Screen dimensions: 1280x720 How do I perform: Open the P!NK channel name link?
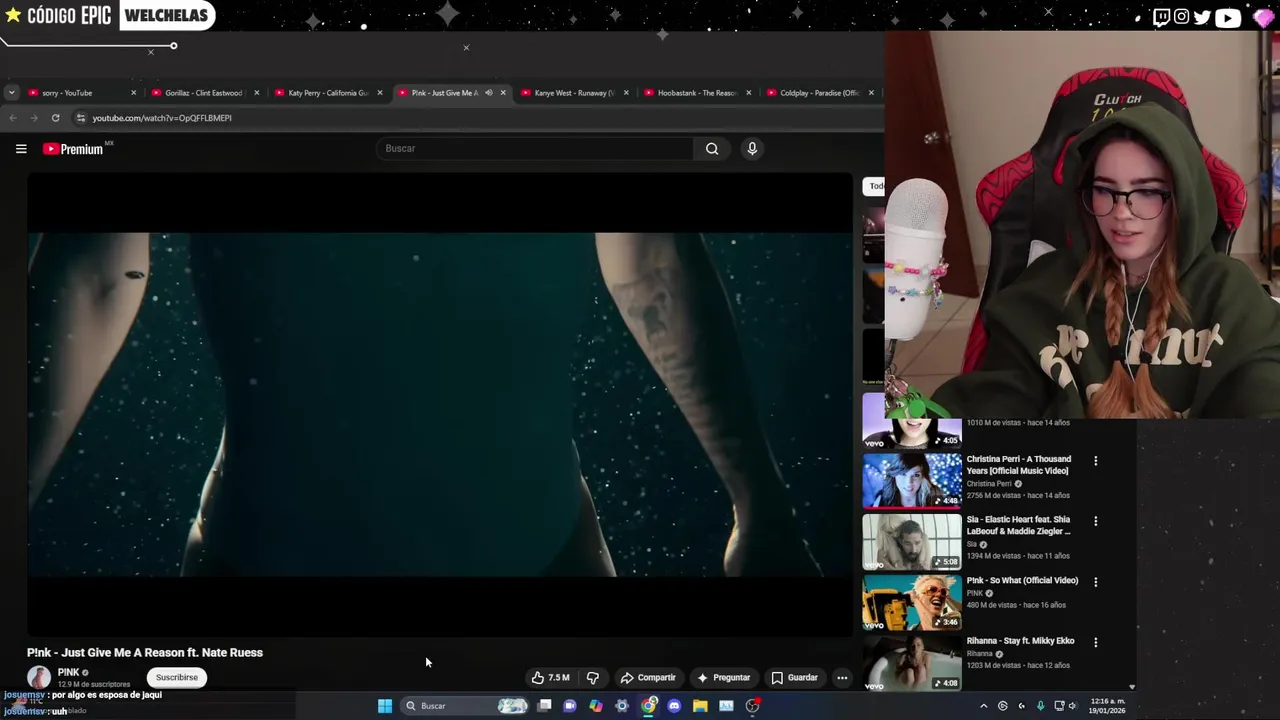[68, 673]
